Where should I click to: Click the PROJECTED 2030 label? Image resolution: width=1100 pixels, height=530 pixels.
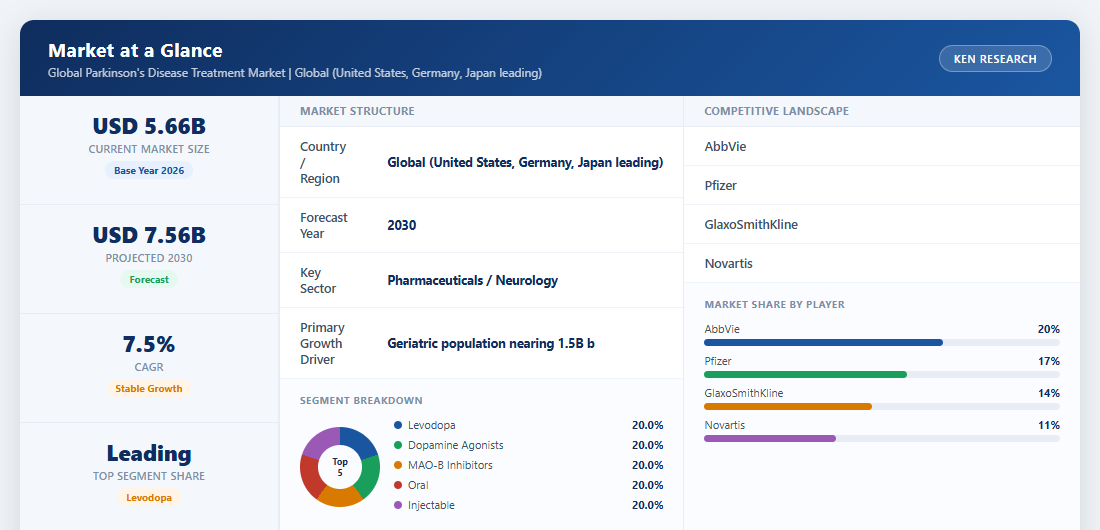tap(149, 258)
